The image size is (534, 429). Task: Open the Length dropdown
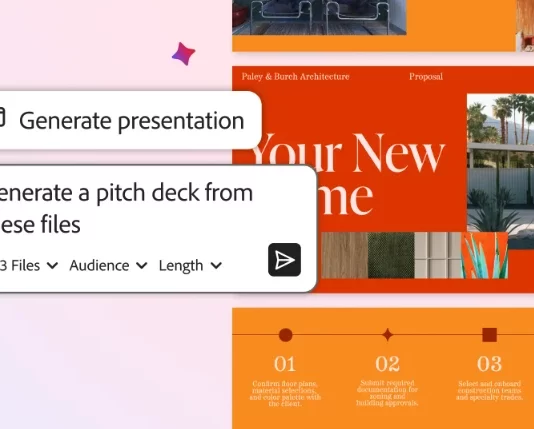(x=190, y=266)
